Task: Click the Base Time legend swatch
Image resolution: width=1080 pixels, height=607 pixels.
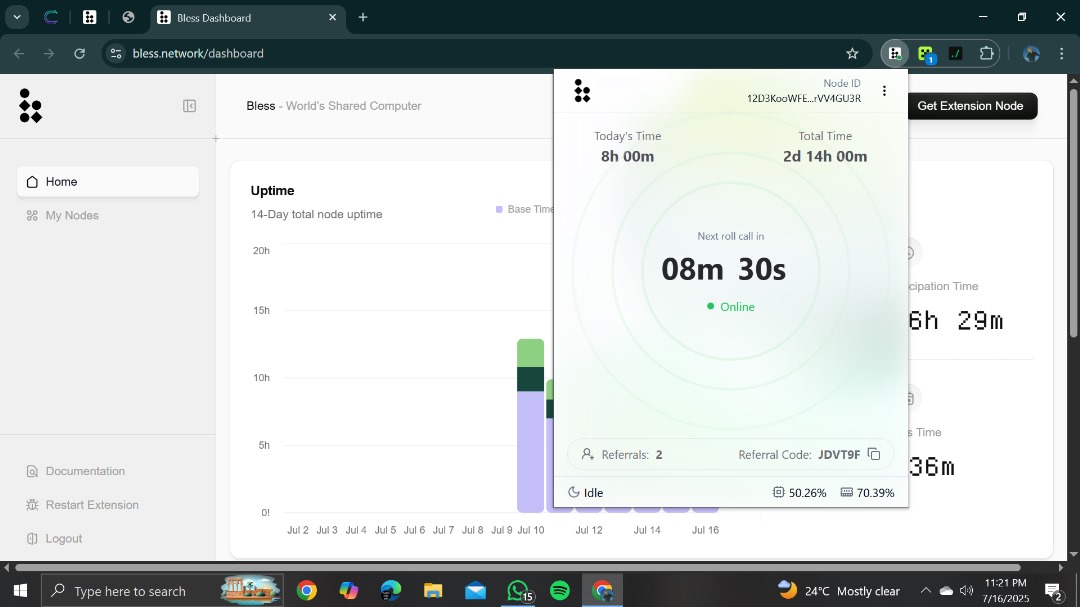Action: click(499, 209)
